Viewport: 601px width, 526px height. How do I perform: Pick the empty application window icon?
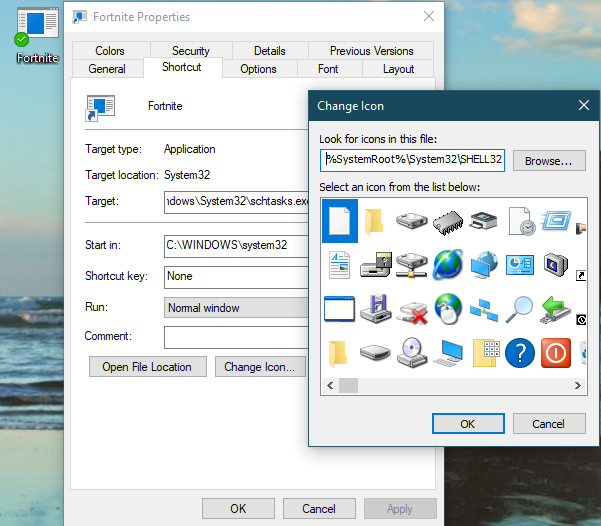[x=339, y=309]
